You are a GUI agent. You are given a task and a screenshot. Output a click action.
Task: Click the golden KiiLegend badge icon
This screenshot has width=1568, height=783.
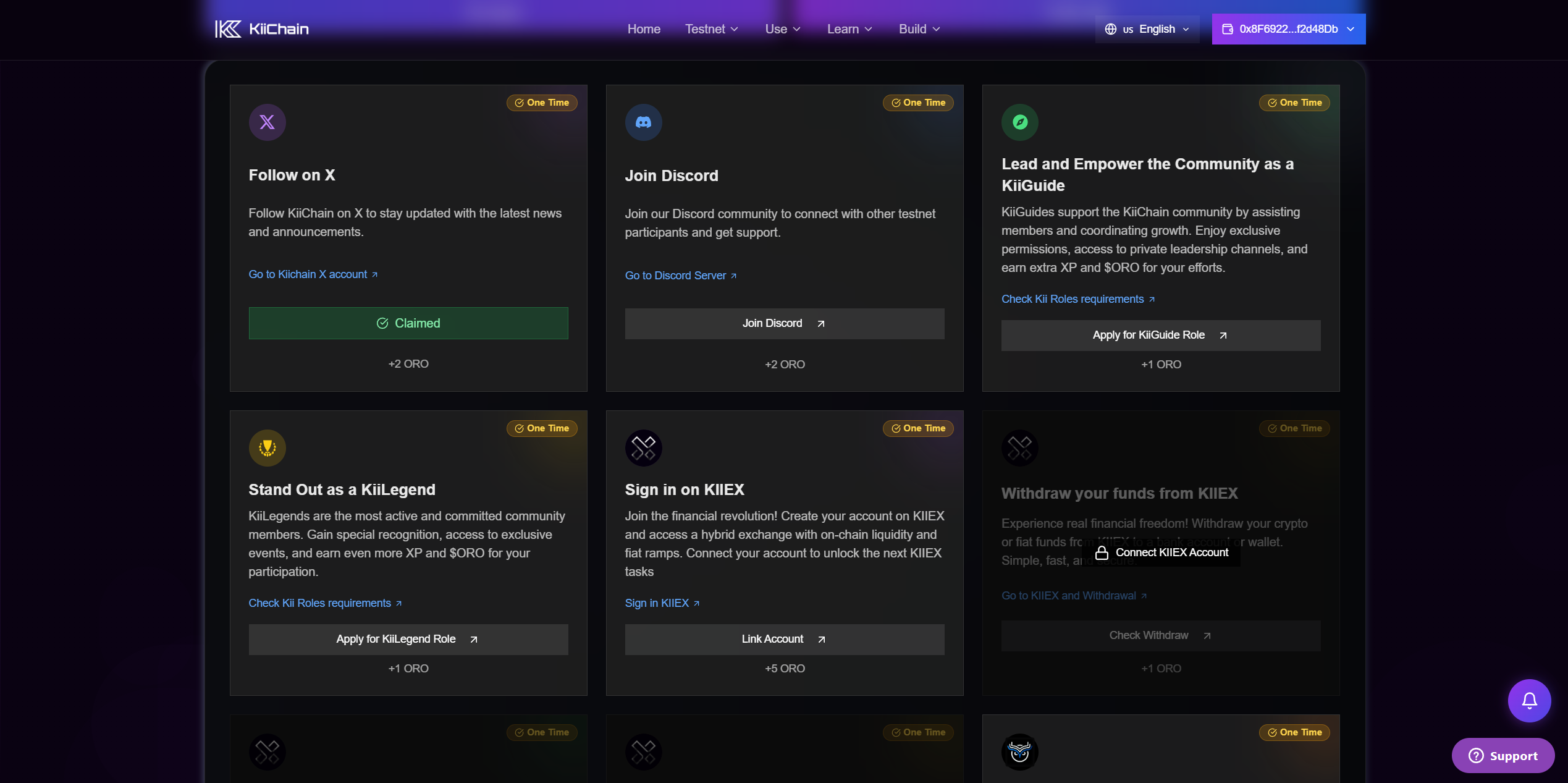[267, 447]
